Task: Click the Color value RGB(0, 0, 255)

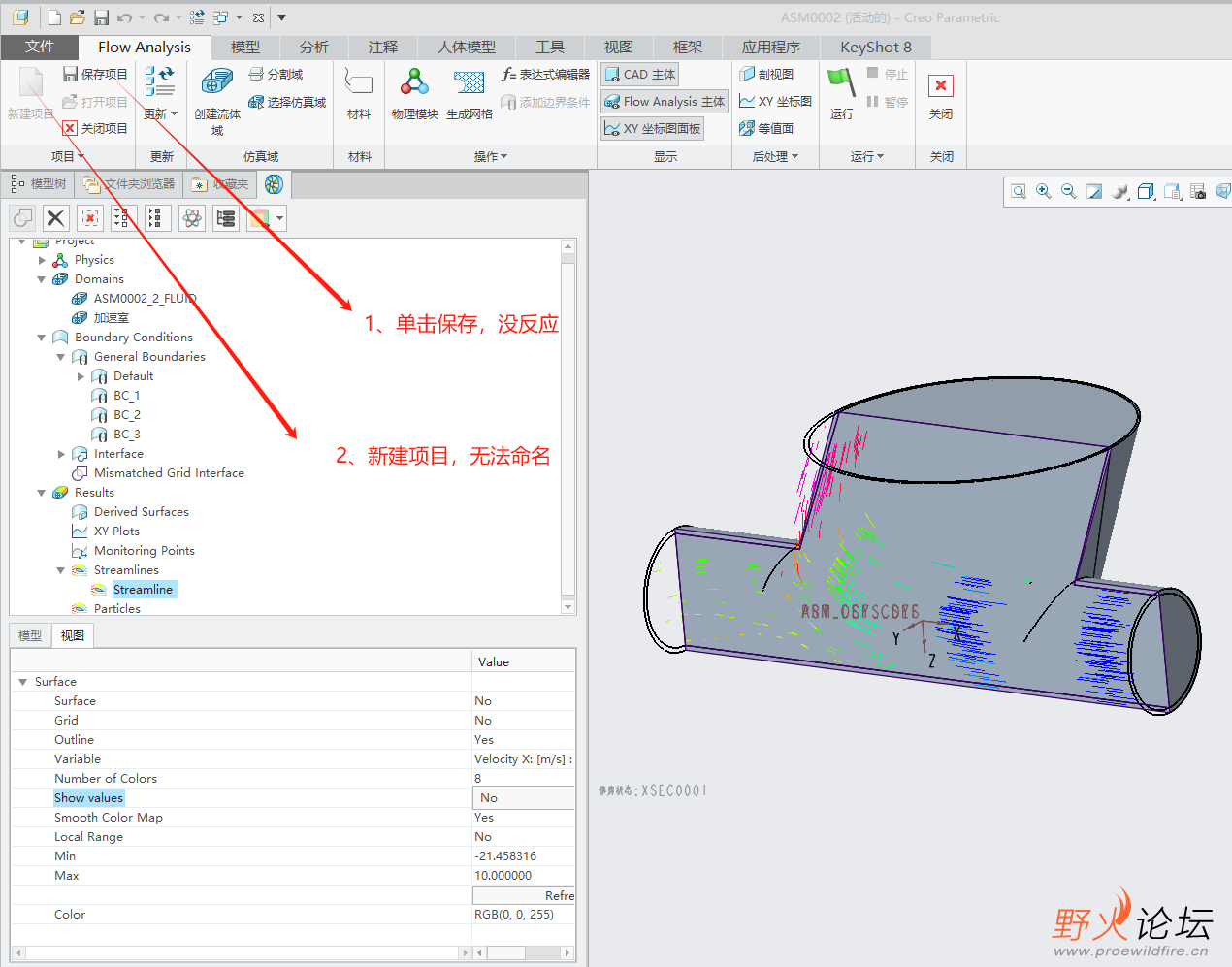Action: (x=514, y=915)
